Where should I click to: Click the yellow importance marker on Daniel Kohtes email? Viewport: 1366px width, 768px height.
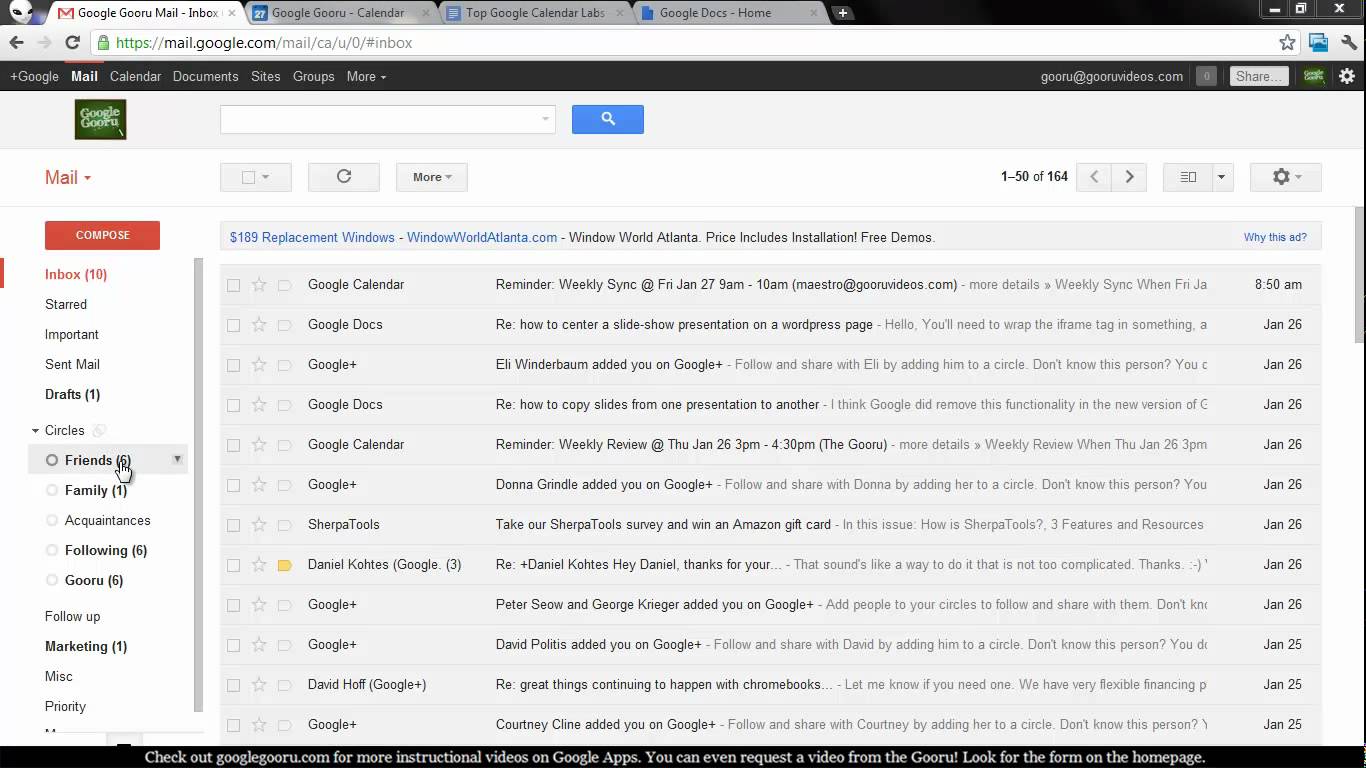[284, 565]
